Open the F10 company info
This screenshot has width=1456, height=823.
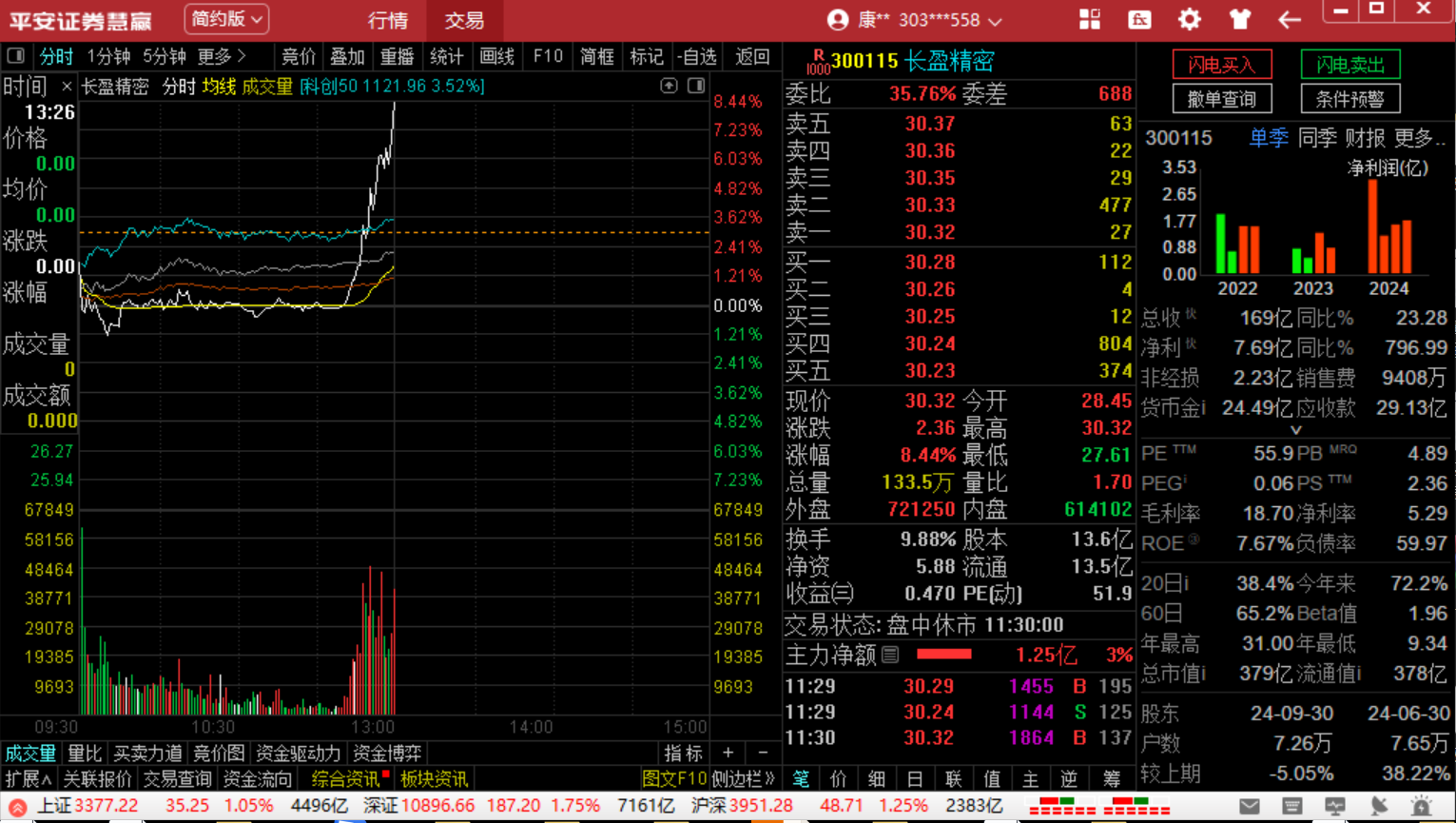tap(548, 57)
